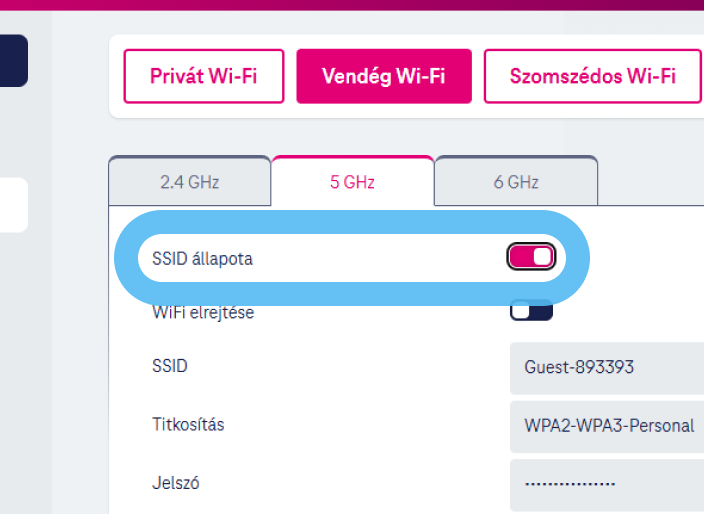The width and height of the screenshot is (704, 514).
Task: Click the dark navy sidebar button
Action: pos(13,60)
